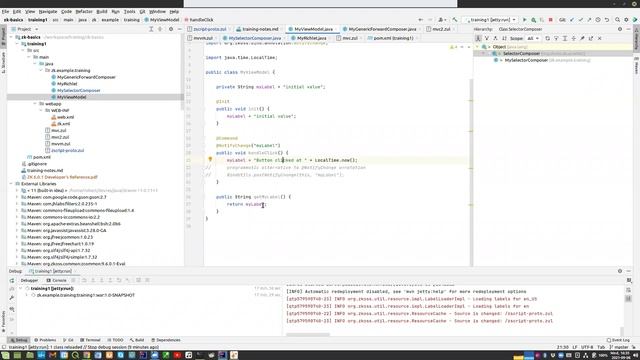
Task: Open Hierarchy panel settings gear
Action: click(620, 29)
